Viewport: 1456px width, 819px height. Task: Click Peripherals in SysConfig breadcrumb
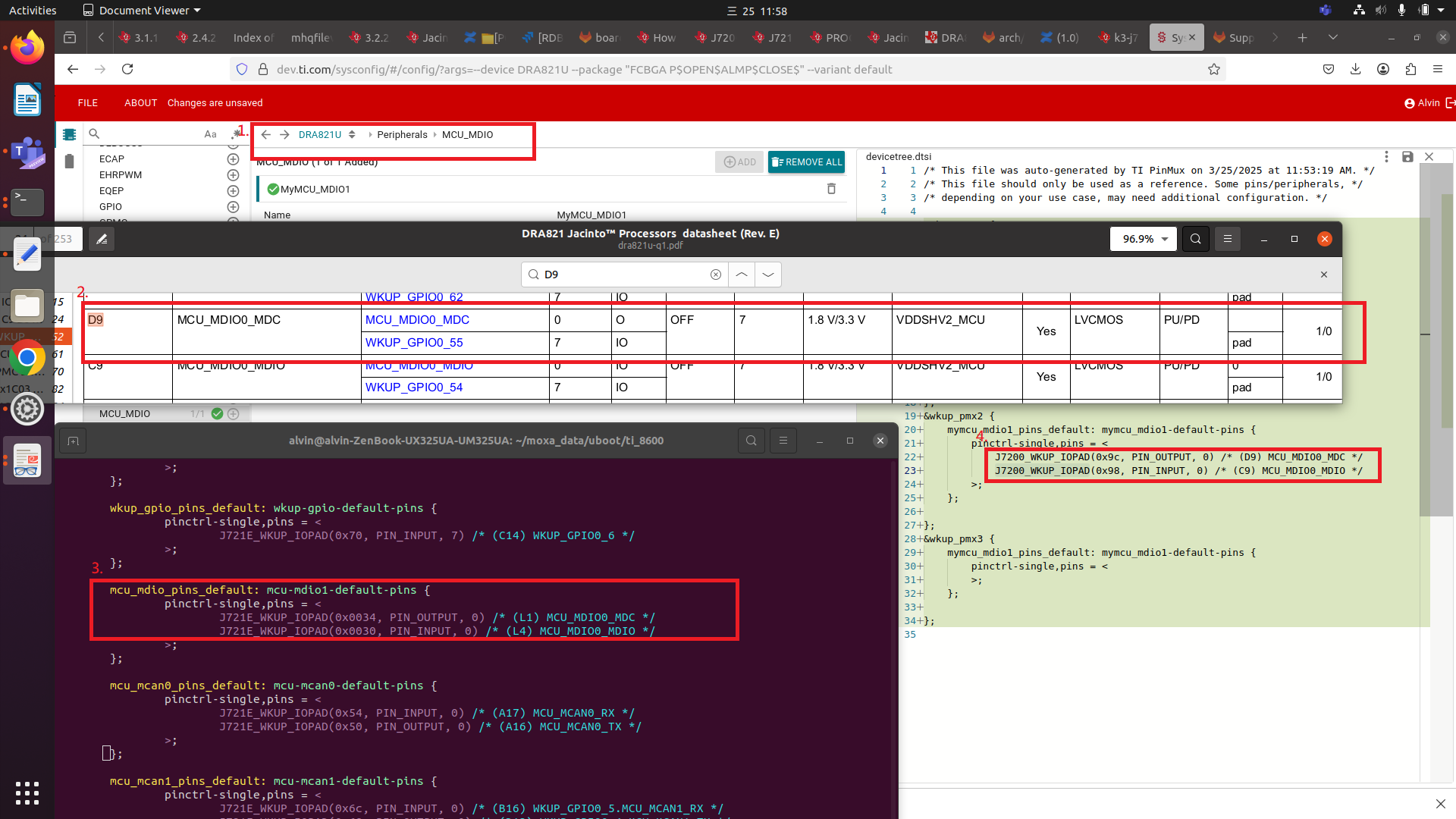(x=402, y=135)
